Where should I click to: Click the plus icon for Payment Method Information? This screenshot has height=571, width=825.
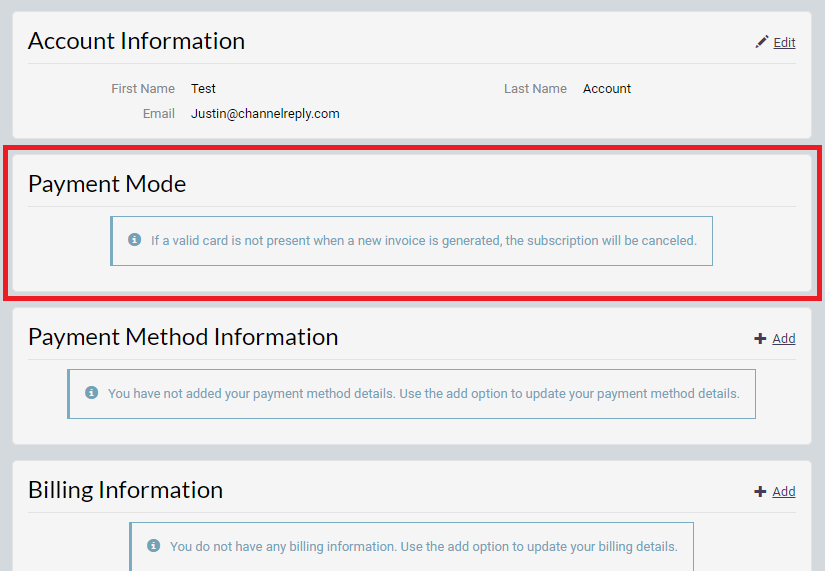(x=760, y=338)
